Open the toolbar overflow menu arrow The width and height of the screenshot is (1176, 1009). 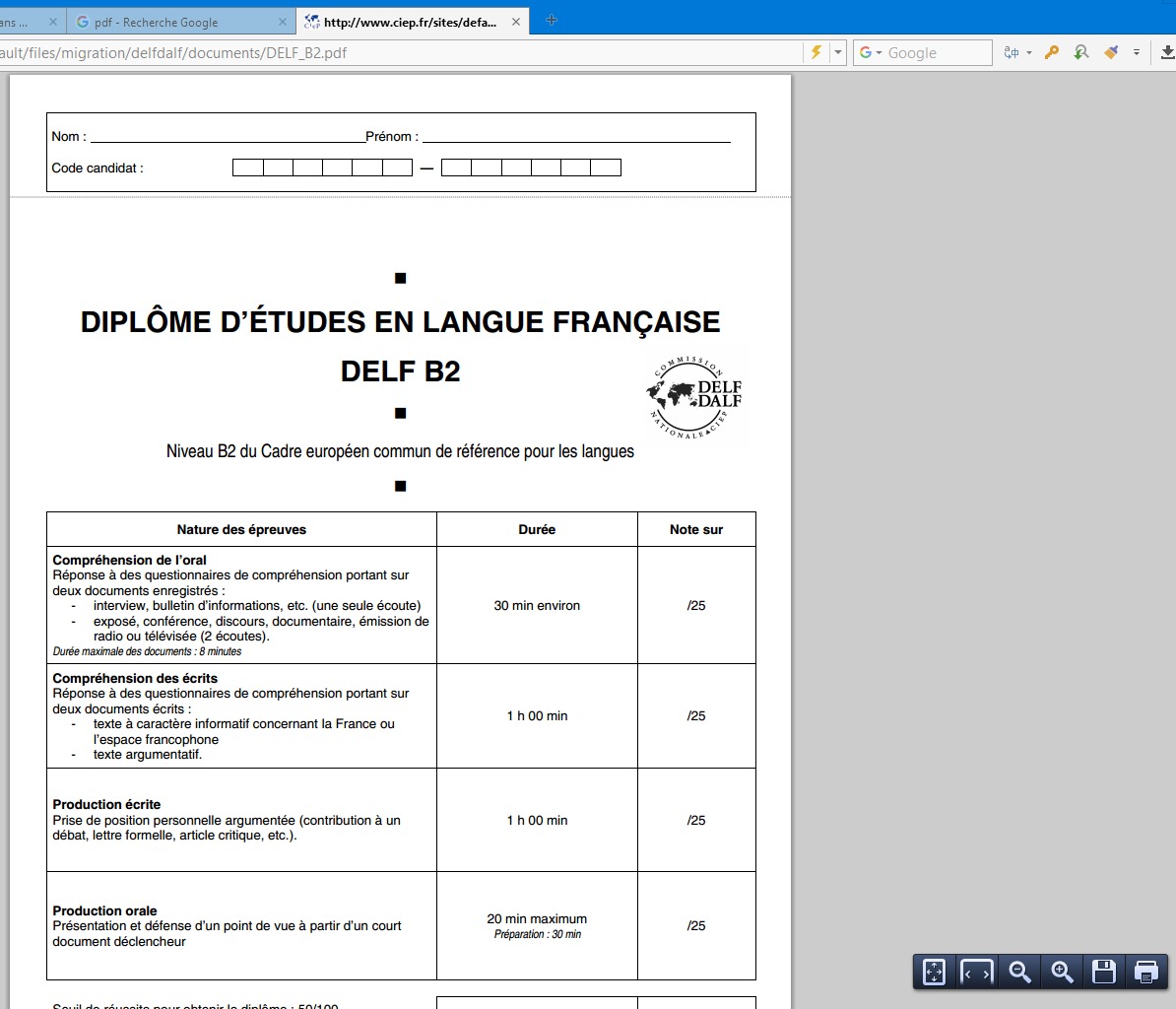pos(1137,52)
